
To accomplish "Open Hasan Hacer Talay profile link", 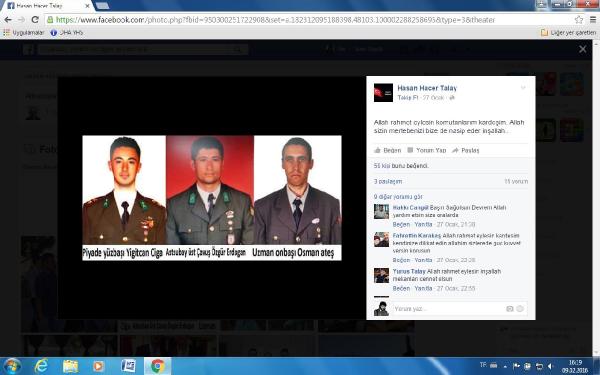I will [x=427, y=88].
